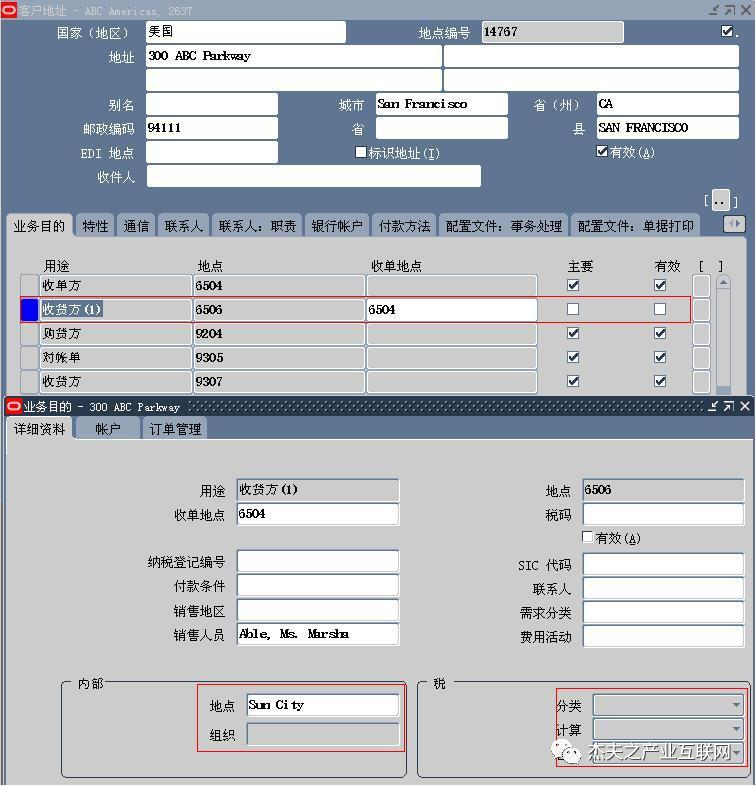Click the 收件人 input field
The width and height of the screenshot is (756, 786).
(314, 176)
